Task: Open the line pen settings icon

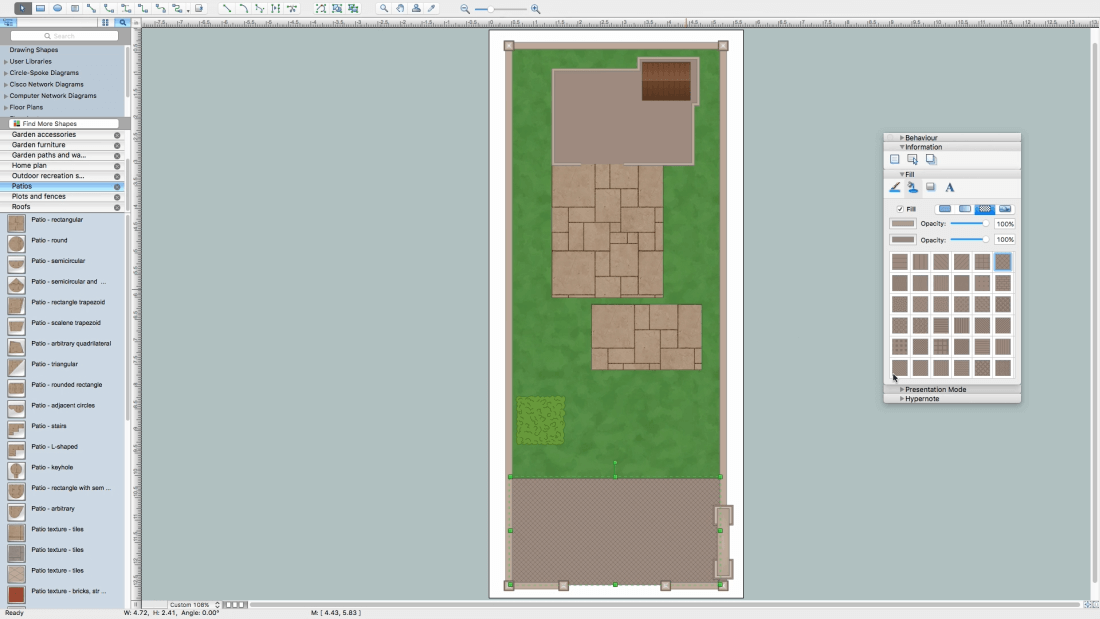Action: pyautogui.click(x=895, y=187)
